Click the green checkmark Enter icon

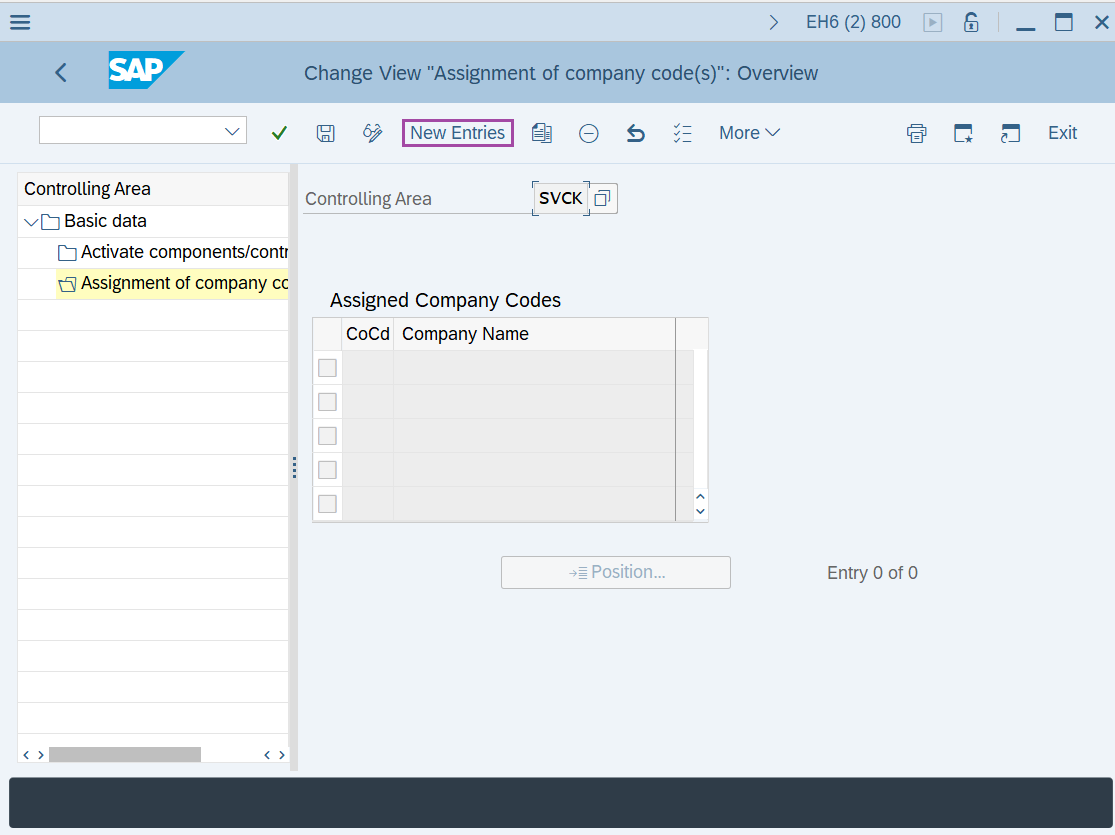pos(279,133)
